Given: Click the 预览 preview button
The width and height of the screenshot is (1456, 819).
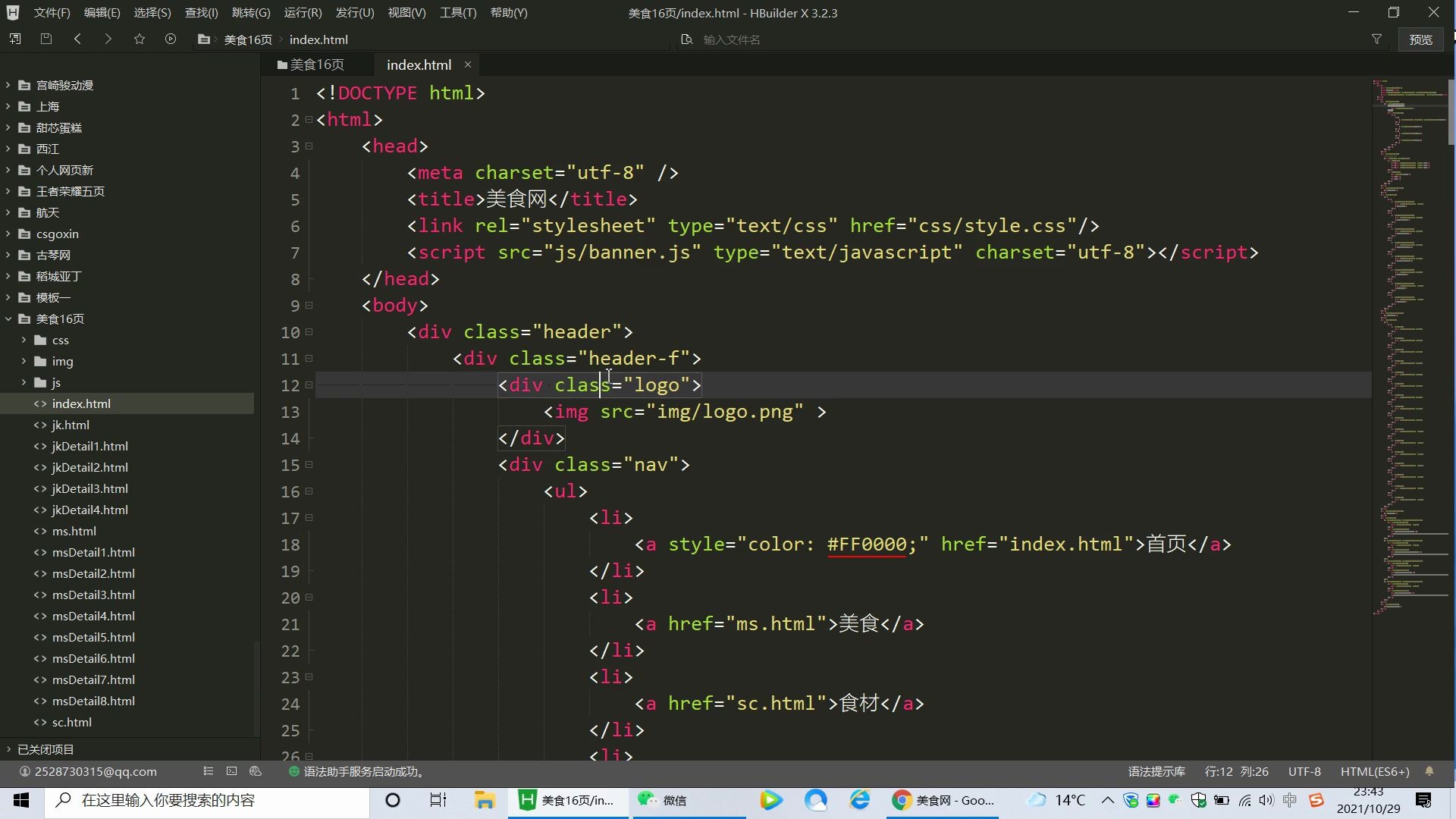Looking at the screenshot, I should click(x=1420, y=39).
